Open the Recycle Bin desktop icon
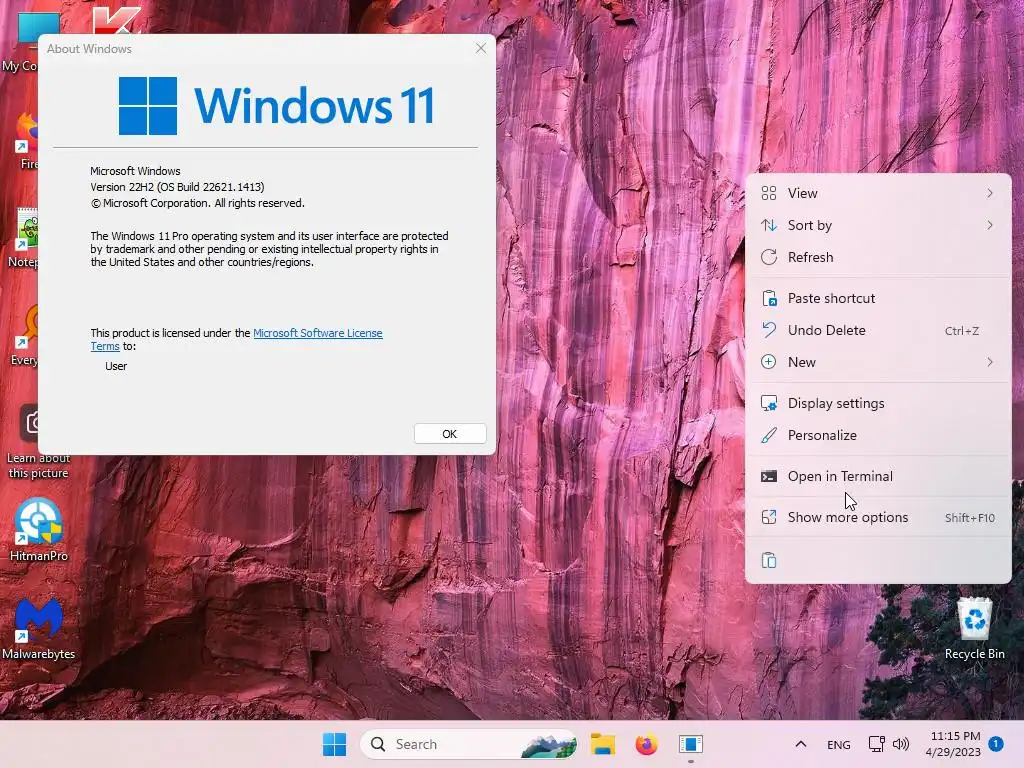1024x768 pixels. (x=974, y=628)
